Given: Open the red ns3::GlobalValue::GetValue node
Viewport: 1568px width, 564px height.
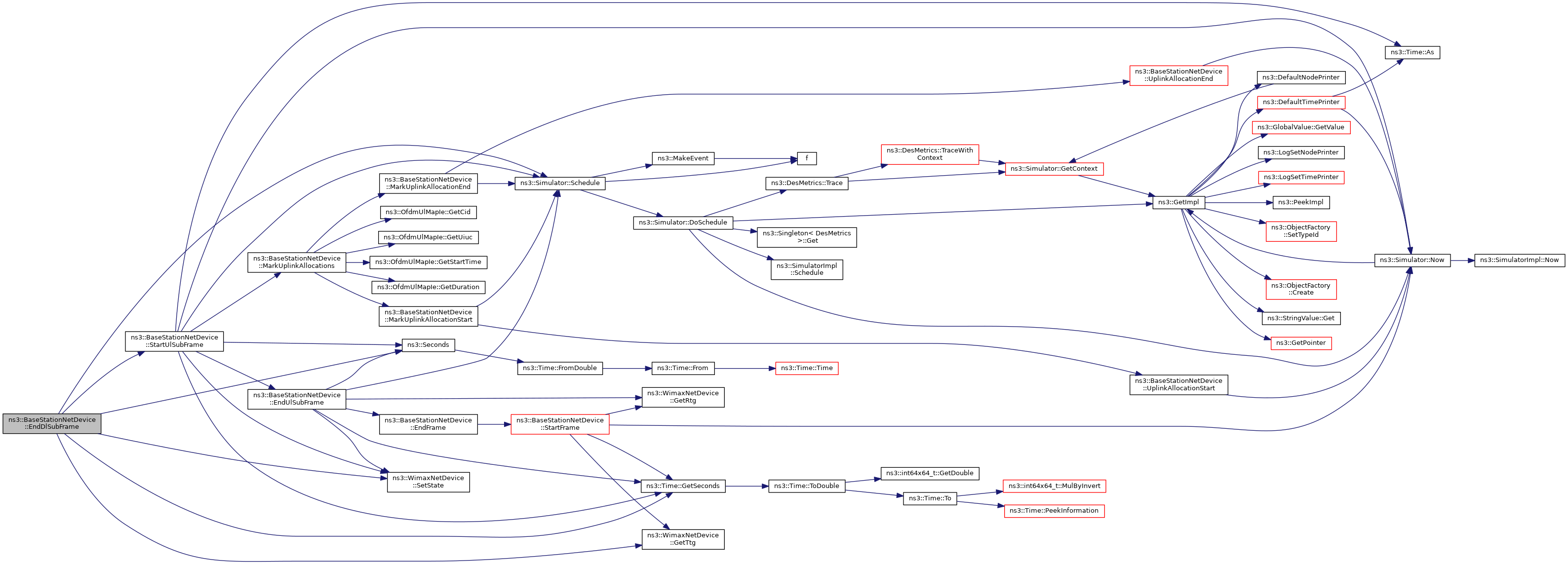Looking at the screenshot, I should click(x=1301, y=128).
